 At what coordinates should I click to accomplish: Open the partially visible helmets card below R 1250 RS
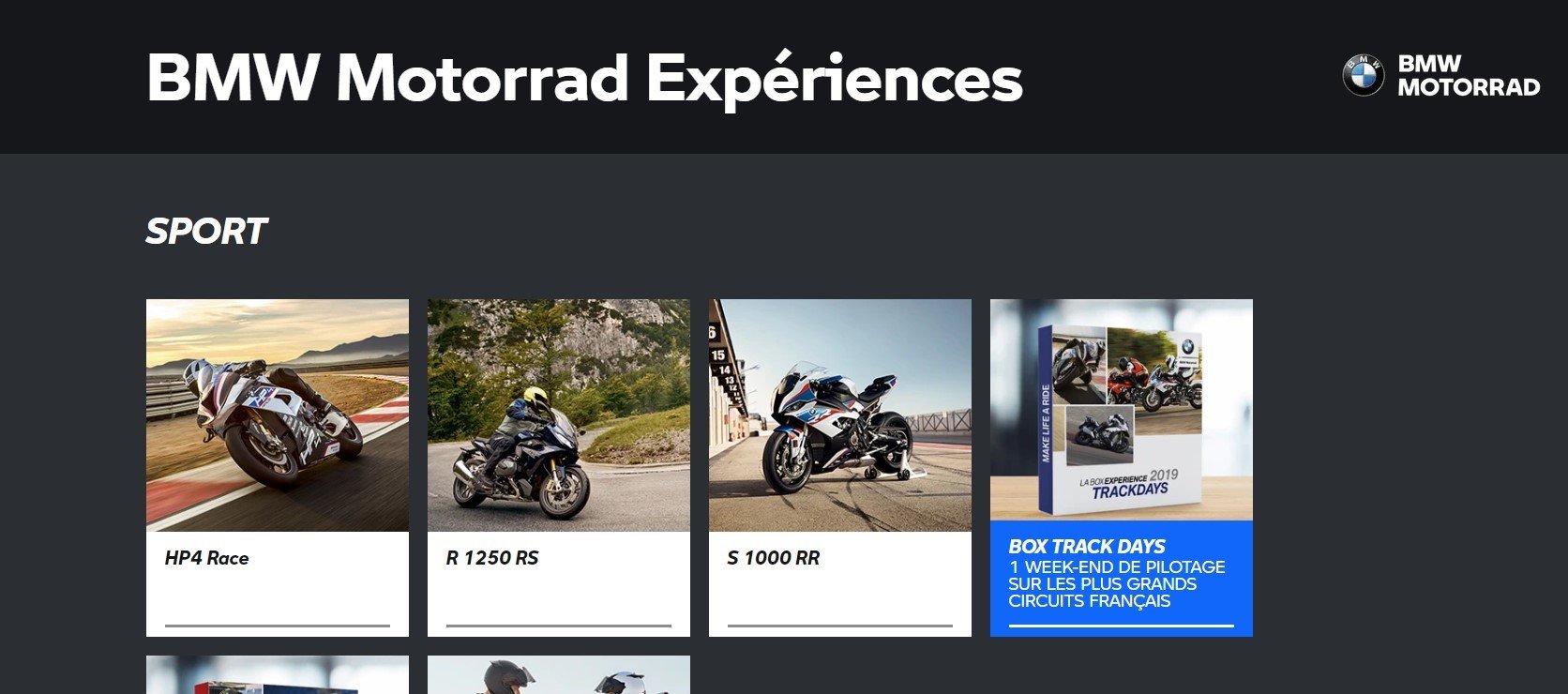[559, 675]
